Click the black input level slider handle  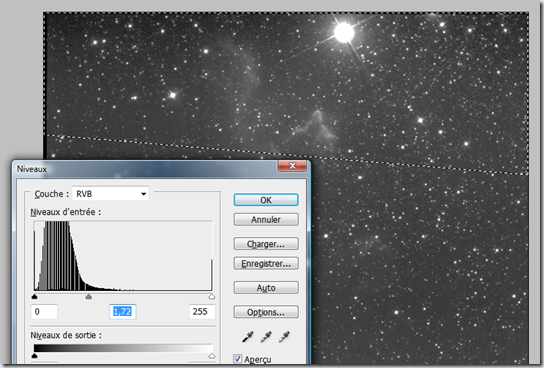click(34, 297)
